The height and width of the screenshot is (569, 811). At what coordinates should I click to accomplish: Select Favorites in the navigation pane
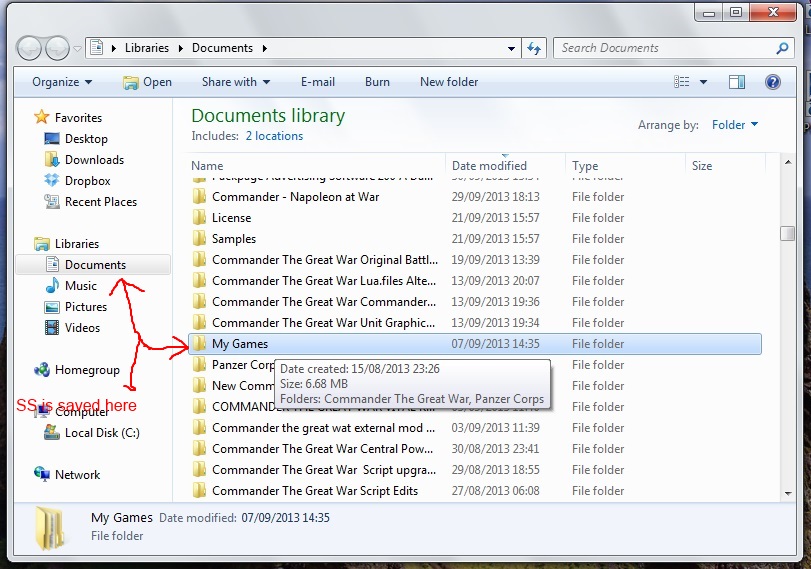(68, 117)
